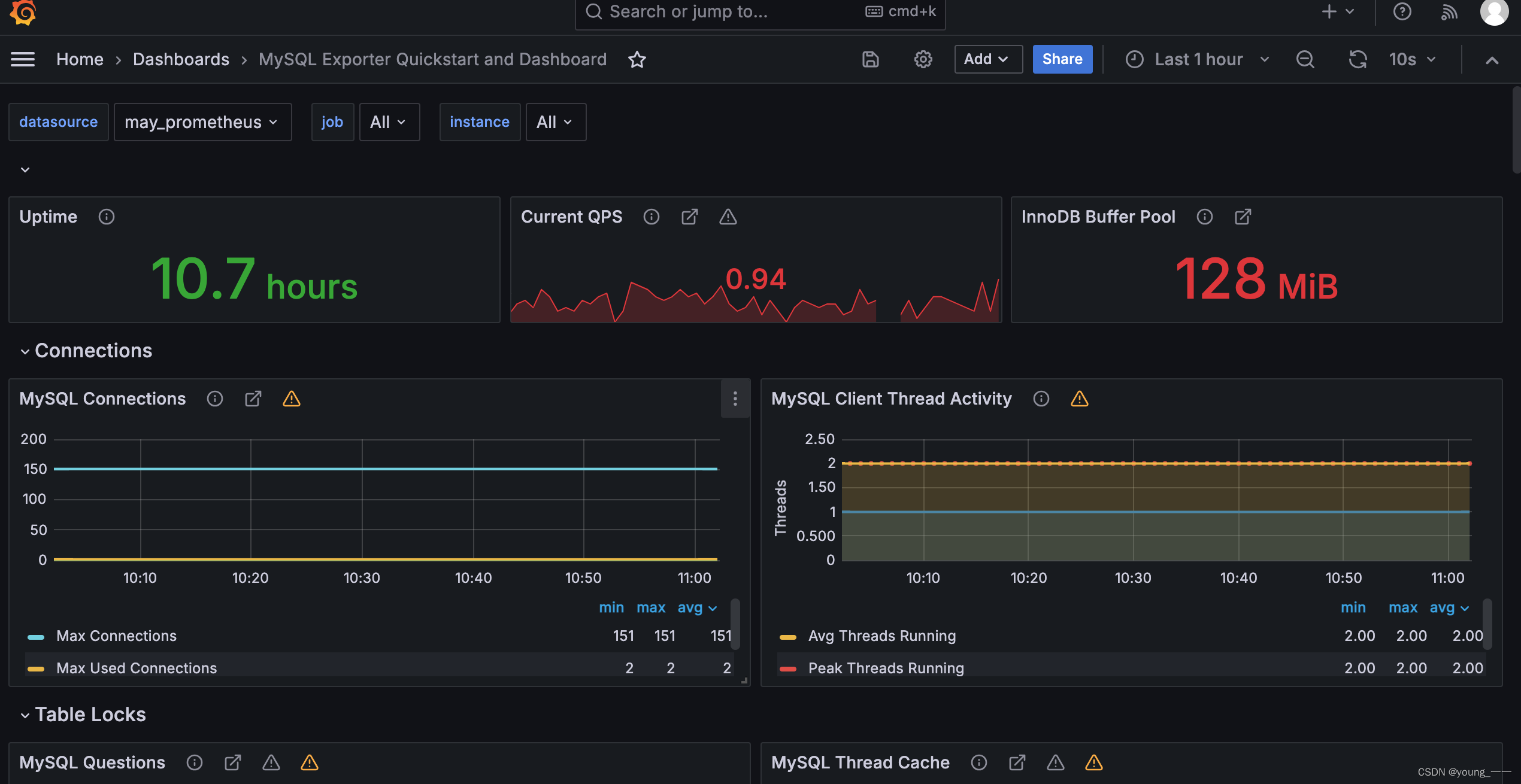Screen dimensions: 1521x784
Task: Click MySQL Connections orange warning icon
Action: pyautogui.click(x=292, y=399)
